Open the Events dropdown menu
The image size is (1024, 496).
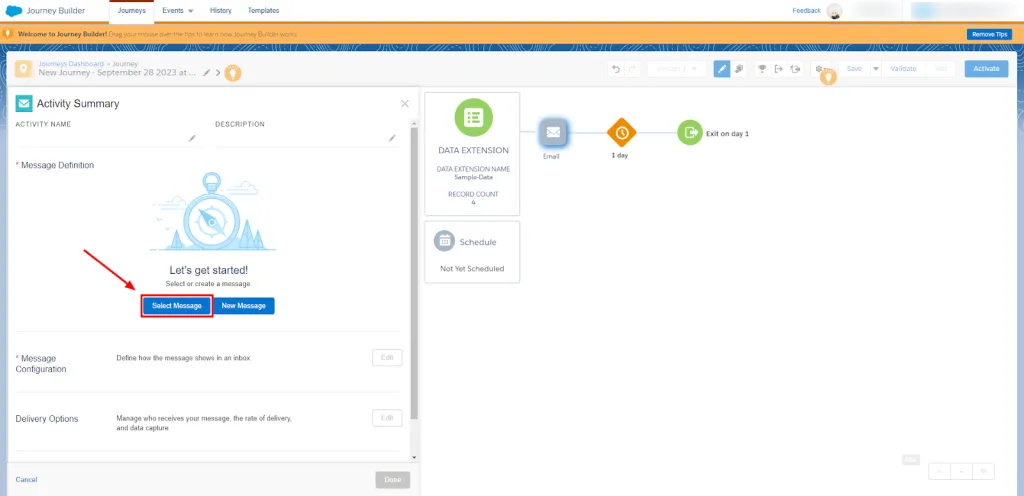point(178,11)
